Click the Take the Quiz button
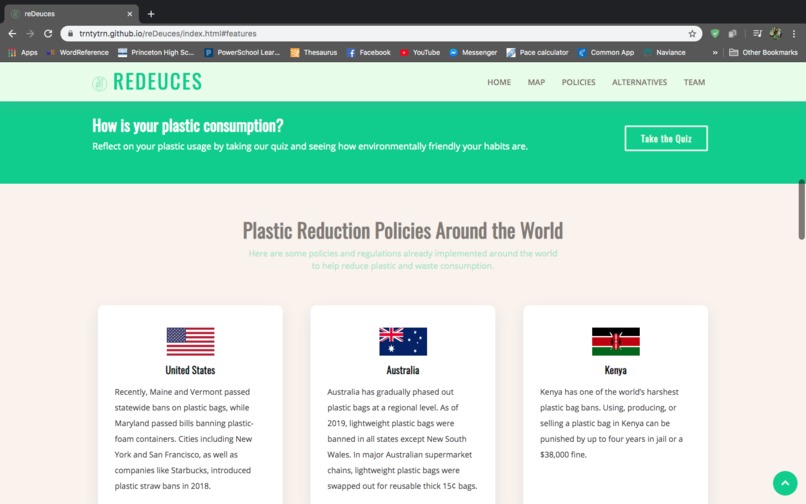 pos(666,138)
